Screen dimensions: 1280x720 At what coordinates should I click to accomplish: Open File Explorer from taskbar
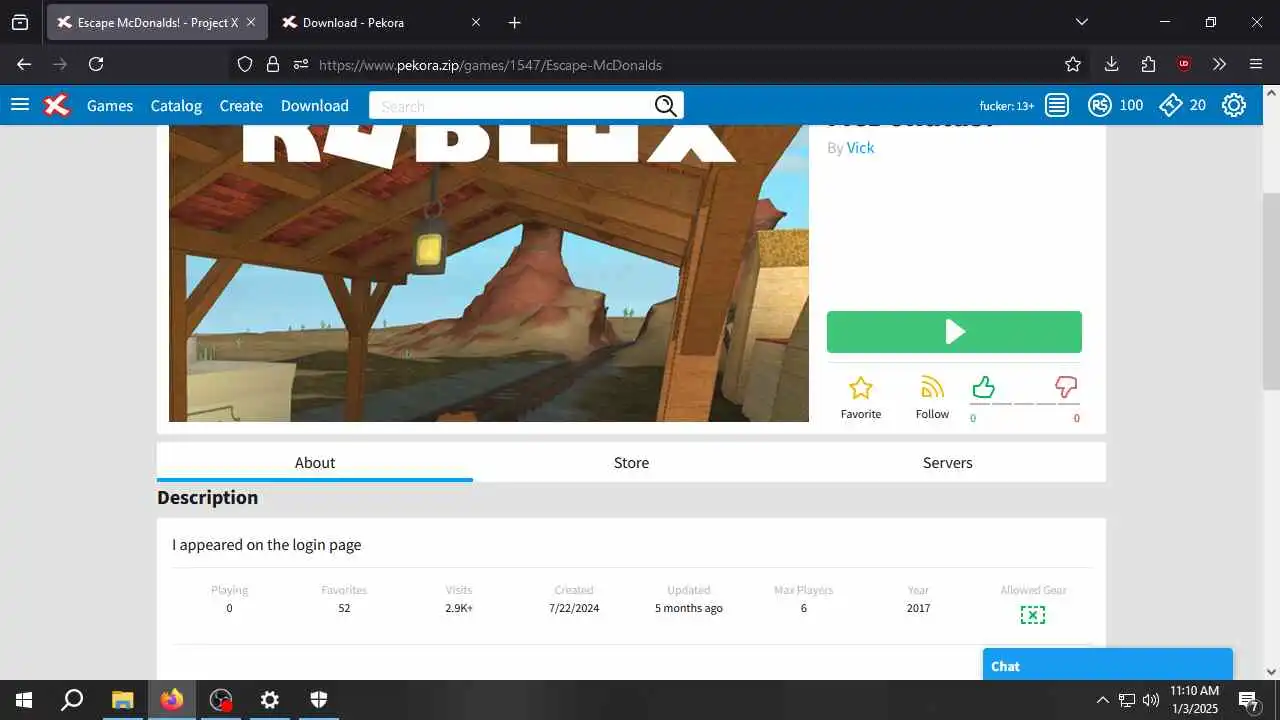(122, 700)
